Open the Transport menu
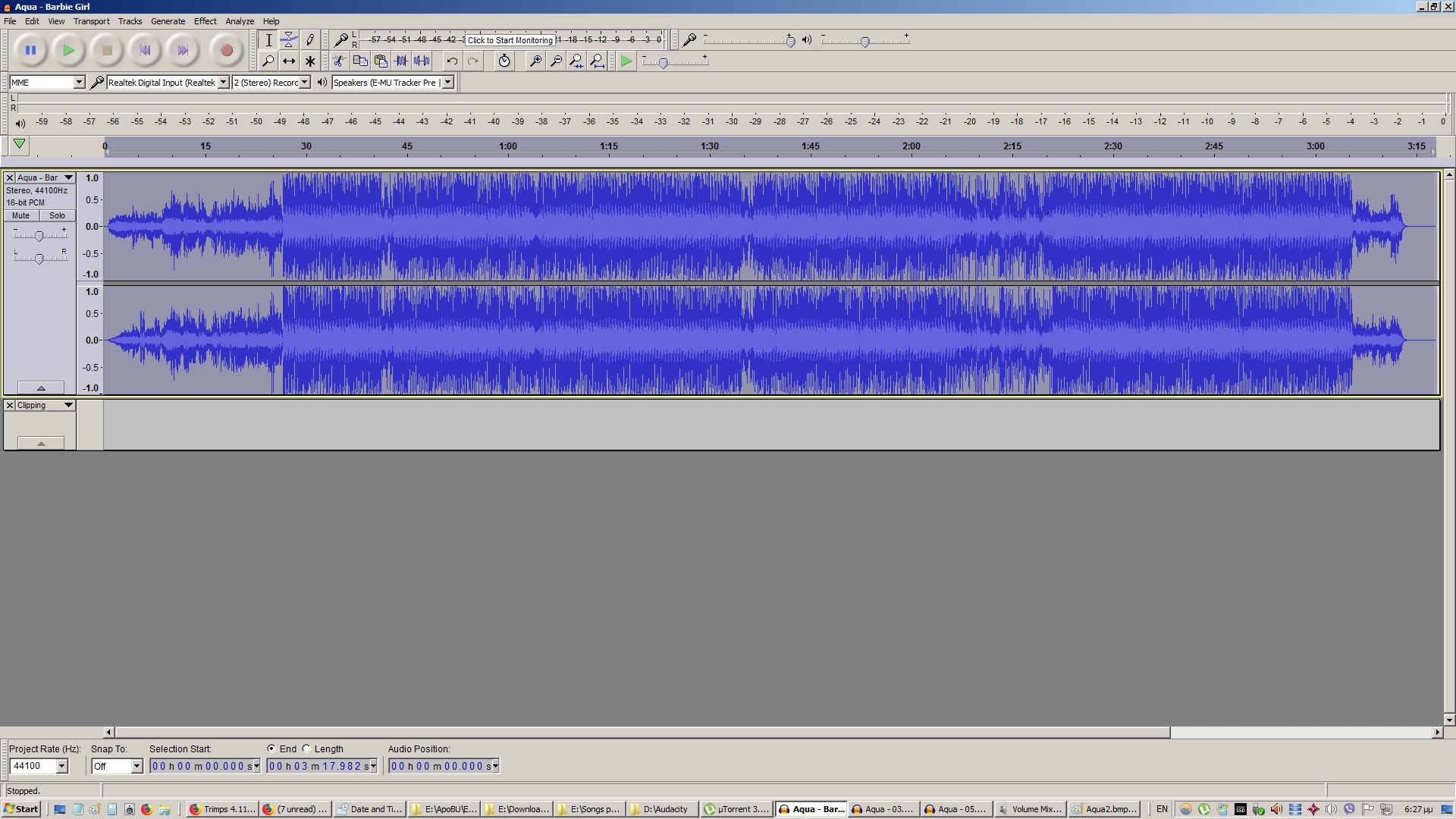This screenshot has height=819, width=1456. [x=91, y=21]
